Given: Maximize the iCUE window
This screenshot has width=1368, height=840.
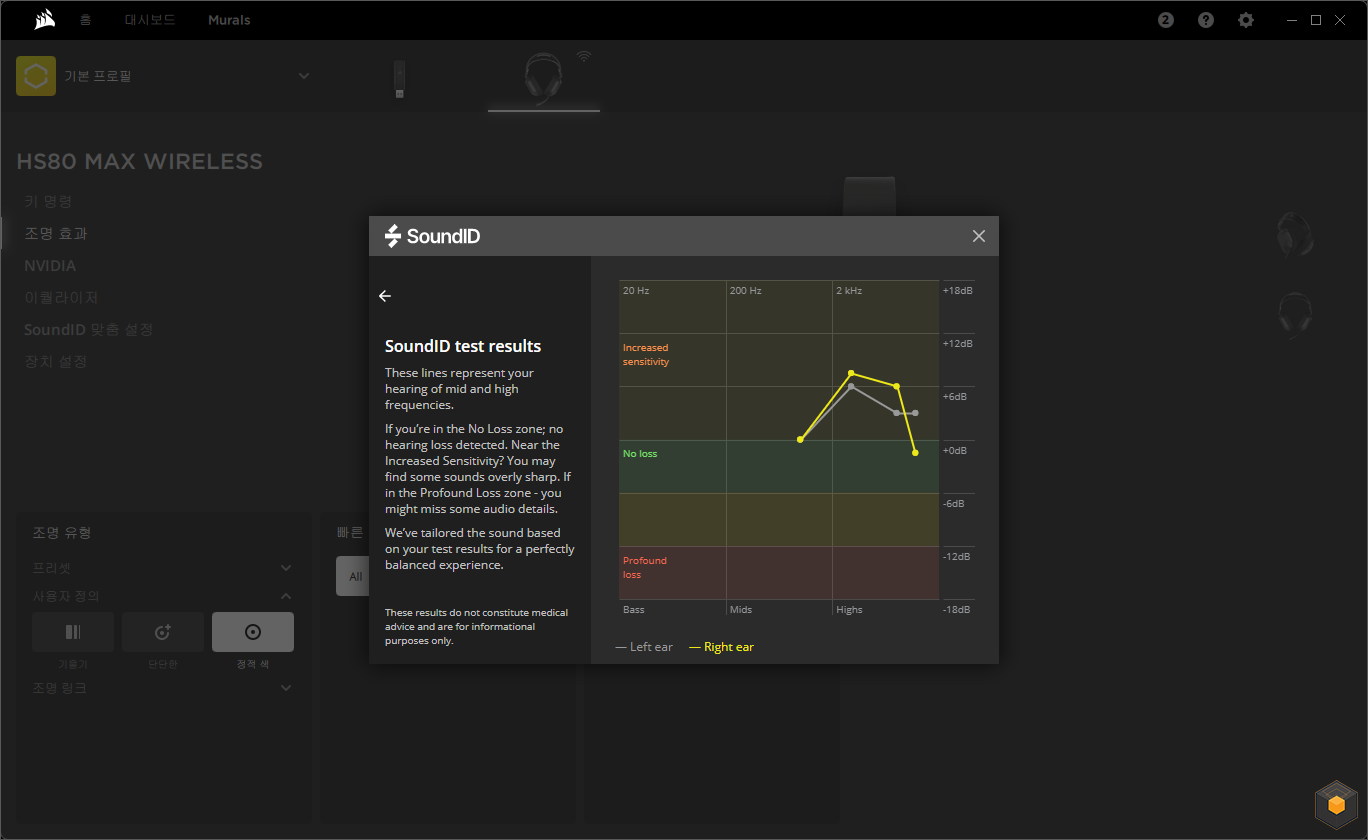Looking at the screenshot, I should point(1316,20).
